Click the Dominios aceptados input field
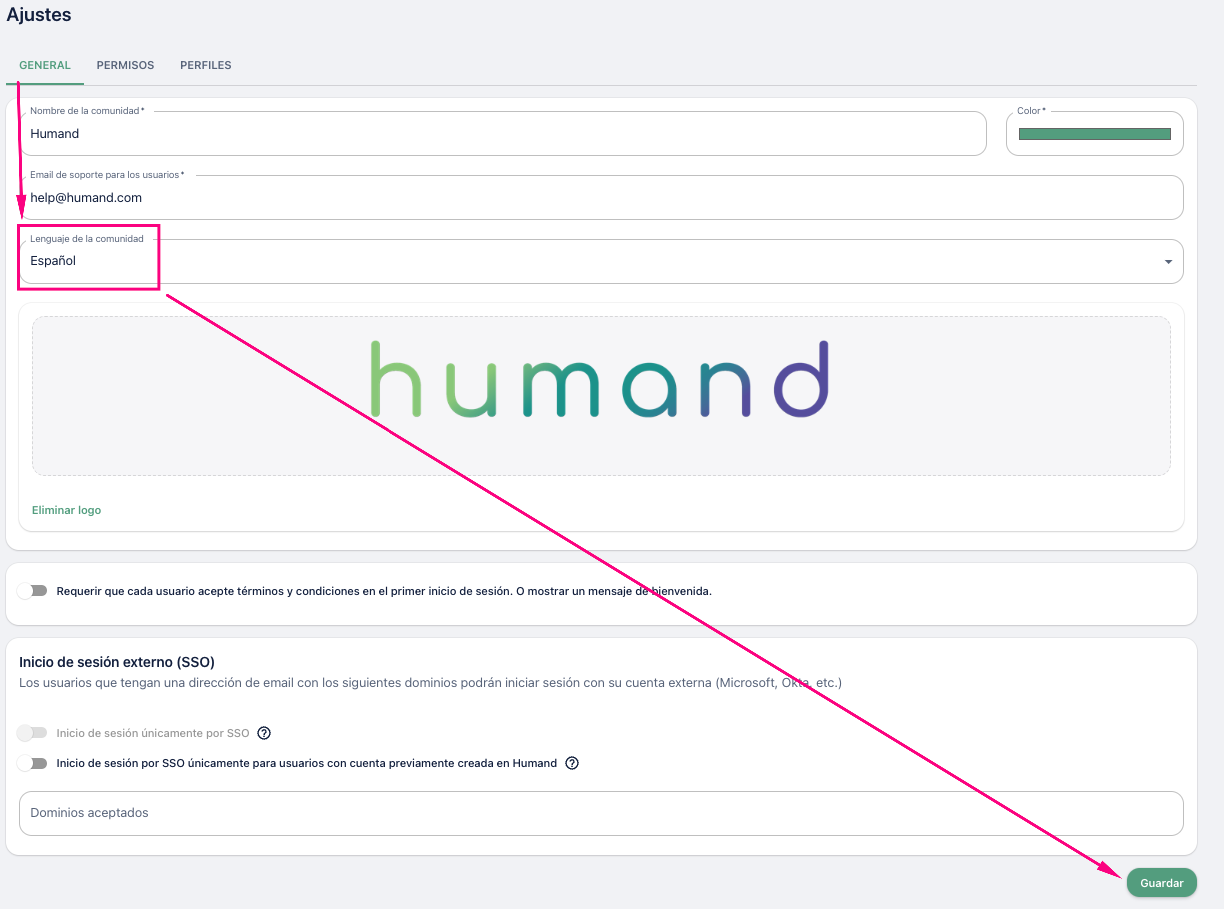 click(x=601, y=814)
